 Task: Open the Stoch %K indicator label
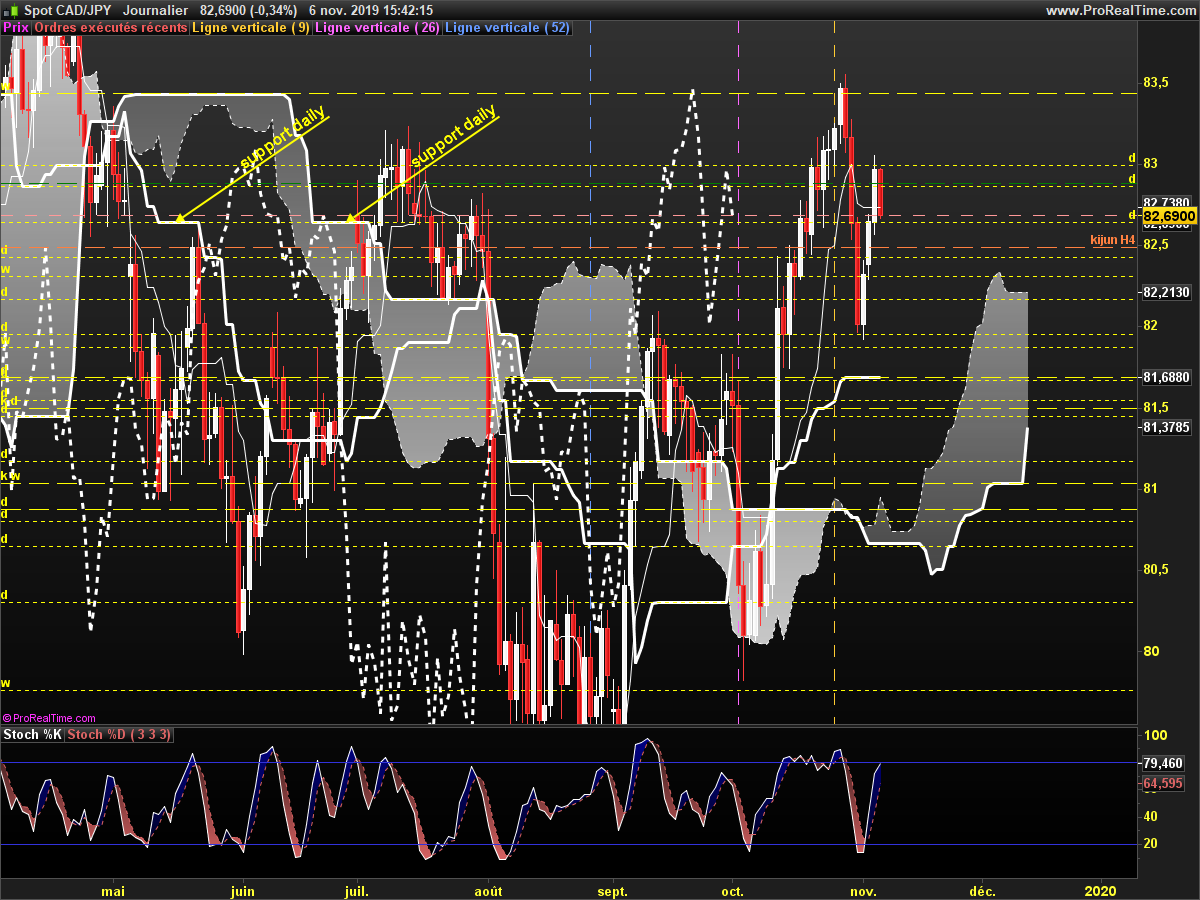pyautogui.click(x=33, y=735)
